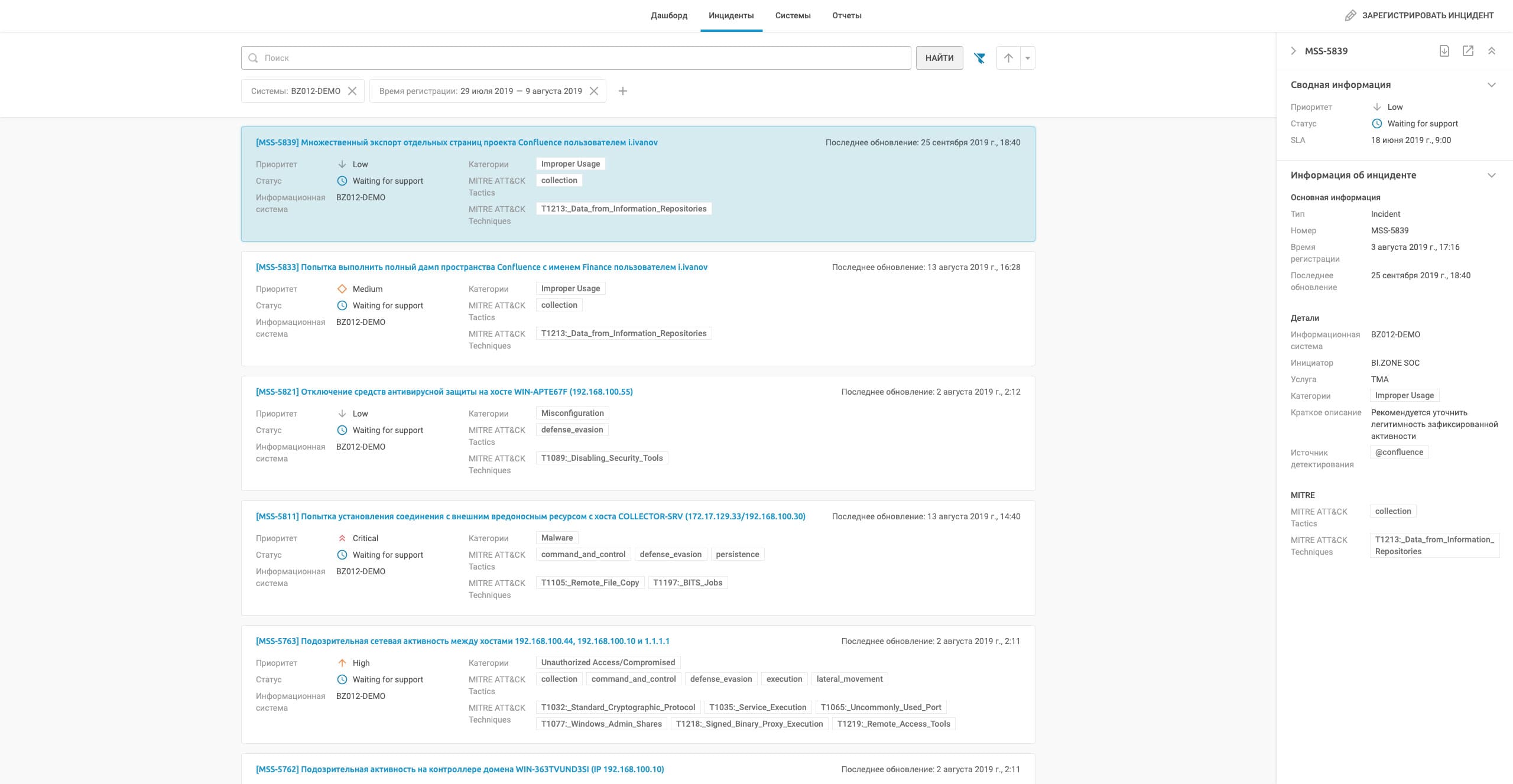Click the filter funnel icon

pyautogui.click(x=979, y=58)
